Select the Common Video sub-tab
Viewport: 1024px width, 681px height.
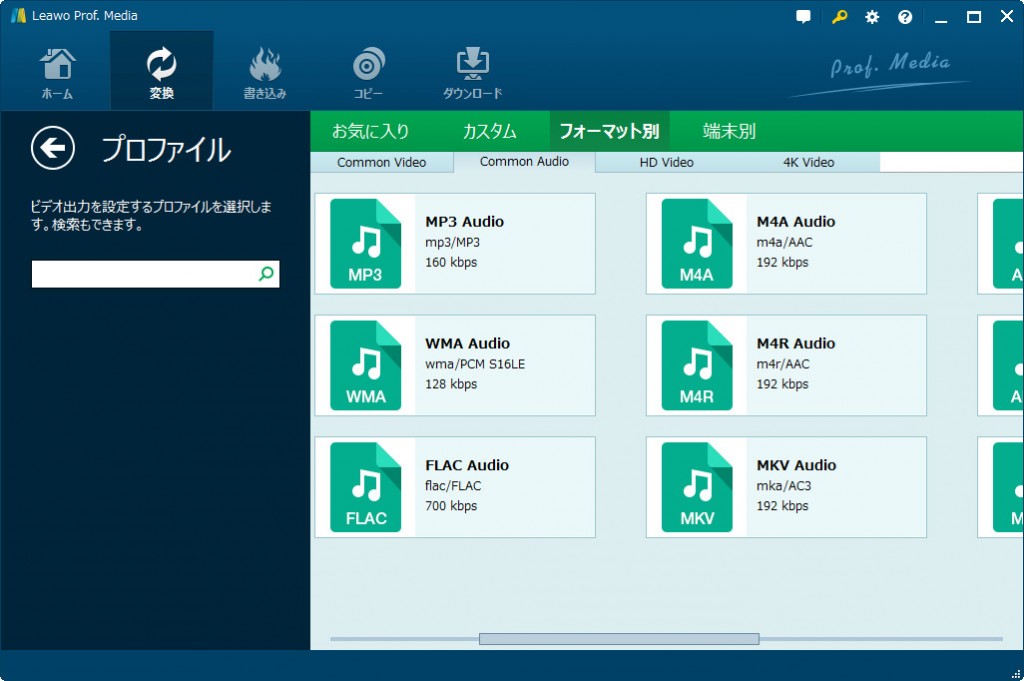[x=381, y=163]
